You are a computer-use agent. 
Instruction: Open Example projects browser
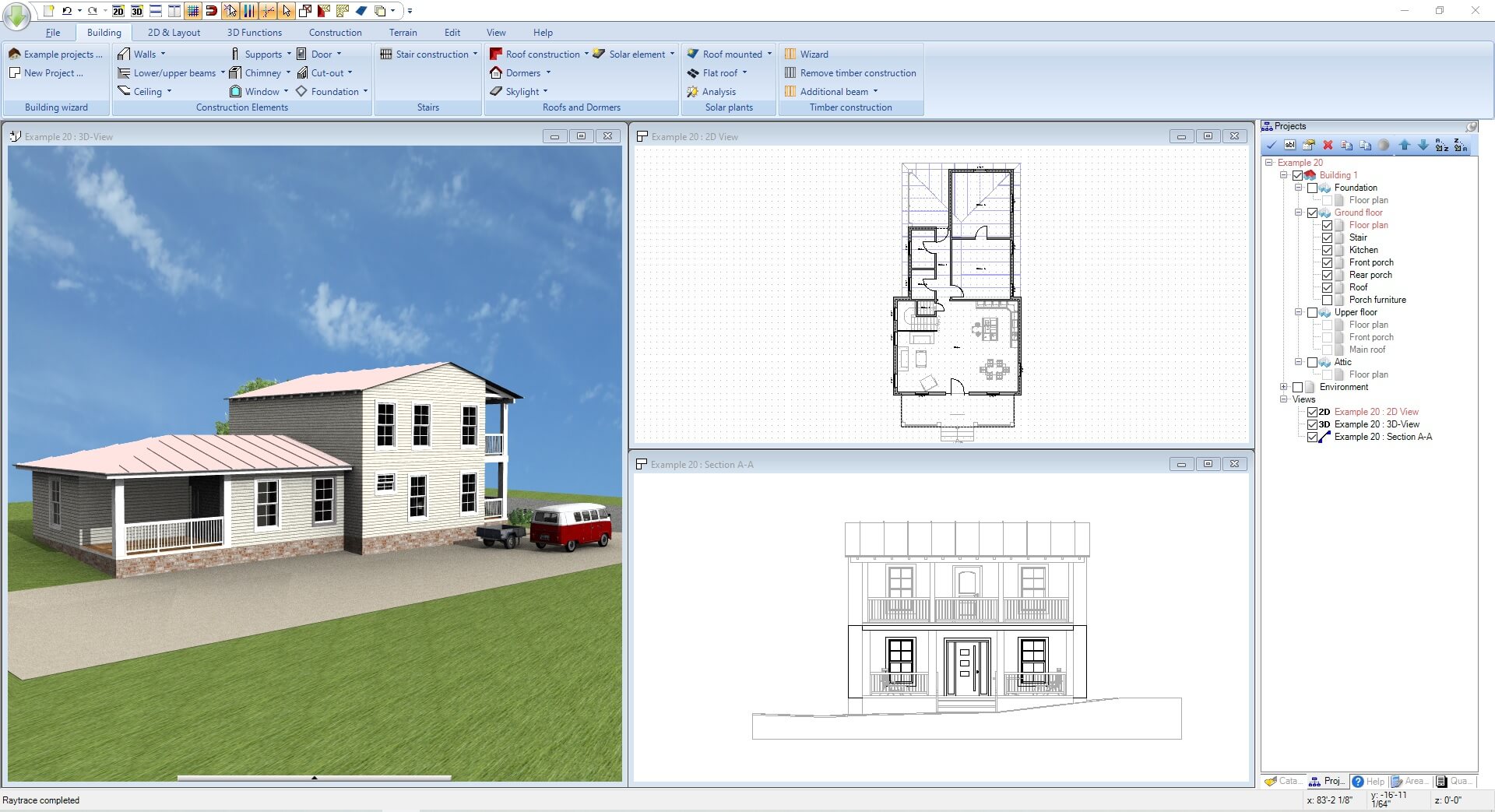[56, 54]
